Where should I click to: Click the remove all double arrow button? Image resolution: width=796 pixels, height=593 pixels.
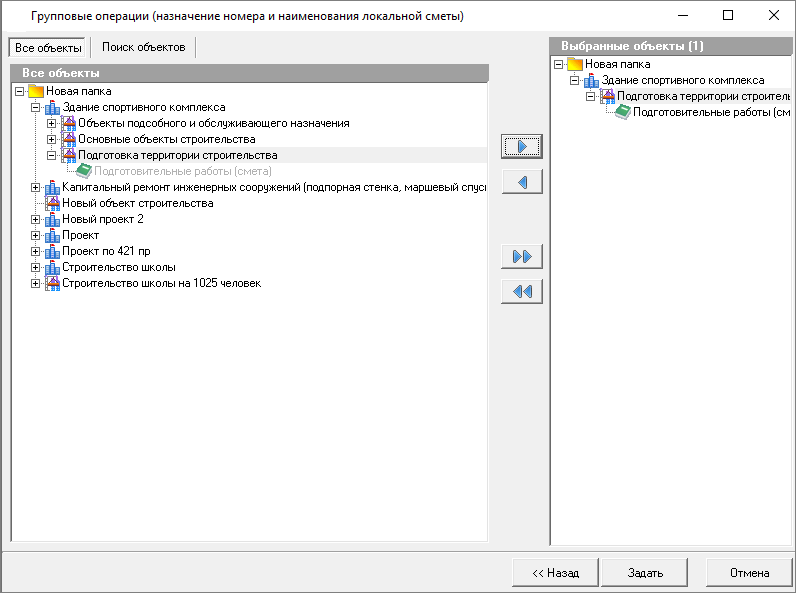(521, 291)
